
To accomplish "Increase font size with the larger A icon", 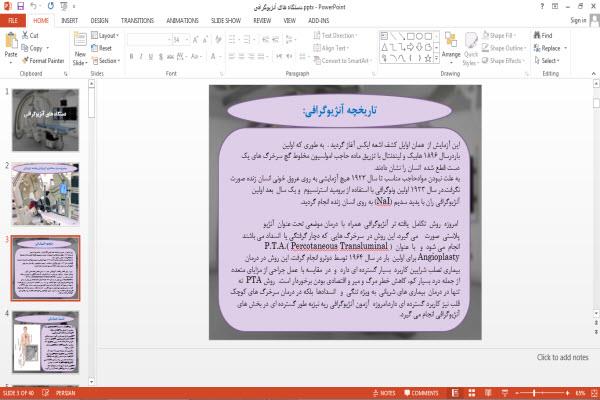I will (196, 39).
